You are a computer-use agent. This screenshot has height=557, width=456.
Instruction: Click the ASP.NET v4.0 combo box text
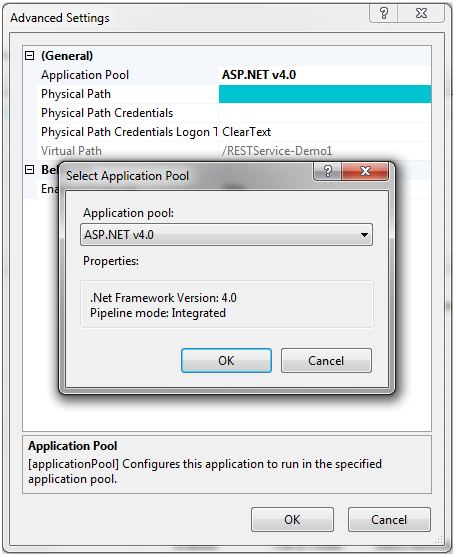point(119,235)
